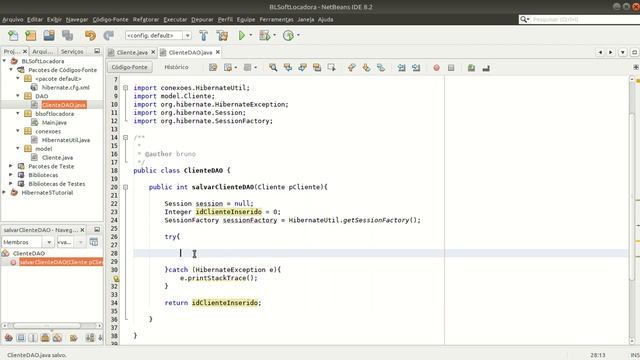Click the New File toolbar icon

point(13,36)
